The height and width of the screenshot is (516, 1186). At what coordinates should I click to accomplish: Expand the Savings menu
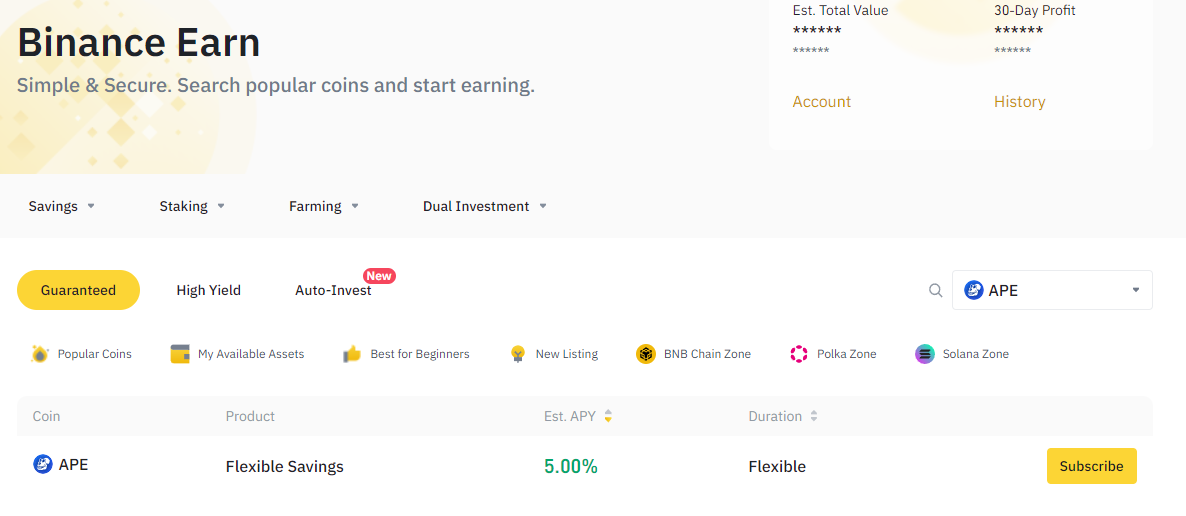point(62,206)
